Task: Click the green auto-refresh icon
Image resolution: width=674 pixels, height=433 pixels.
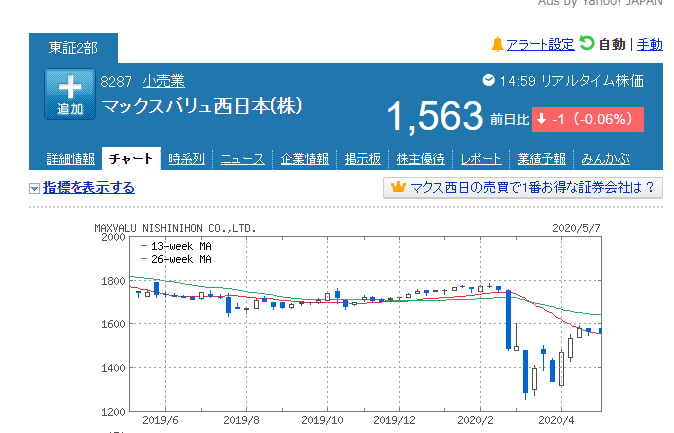Action: pyautogui.click(x=586, y=43)
